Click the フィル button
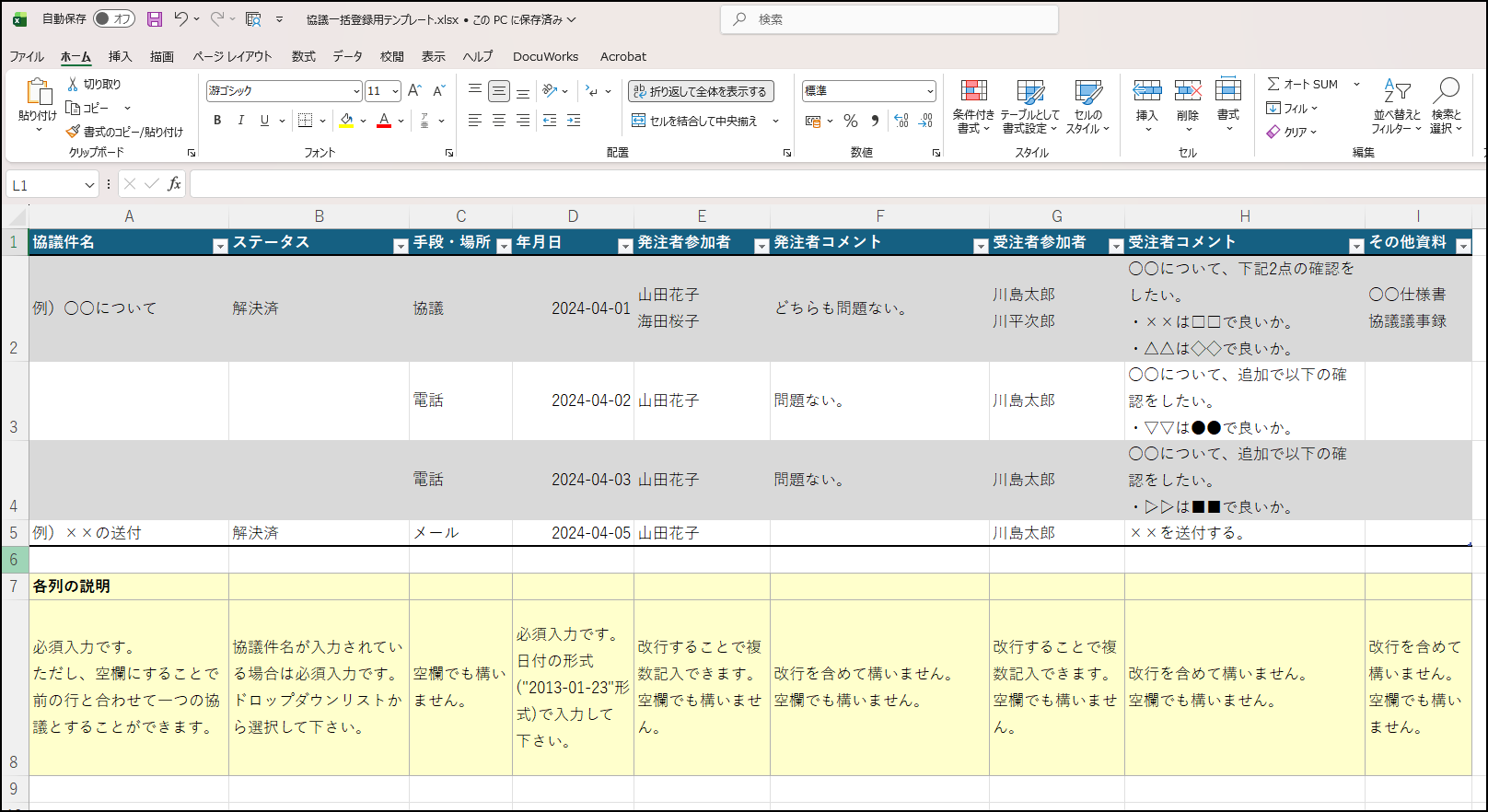The width and height of the screenshot is (1488, 812). pos(1292,108)
